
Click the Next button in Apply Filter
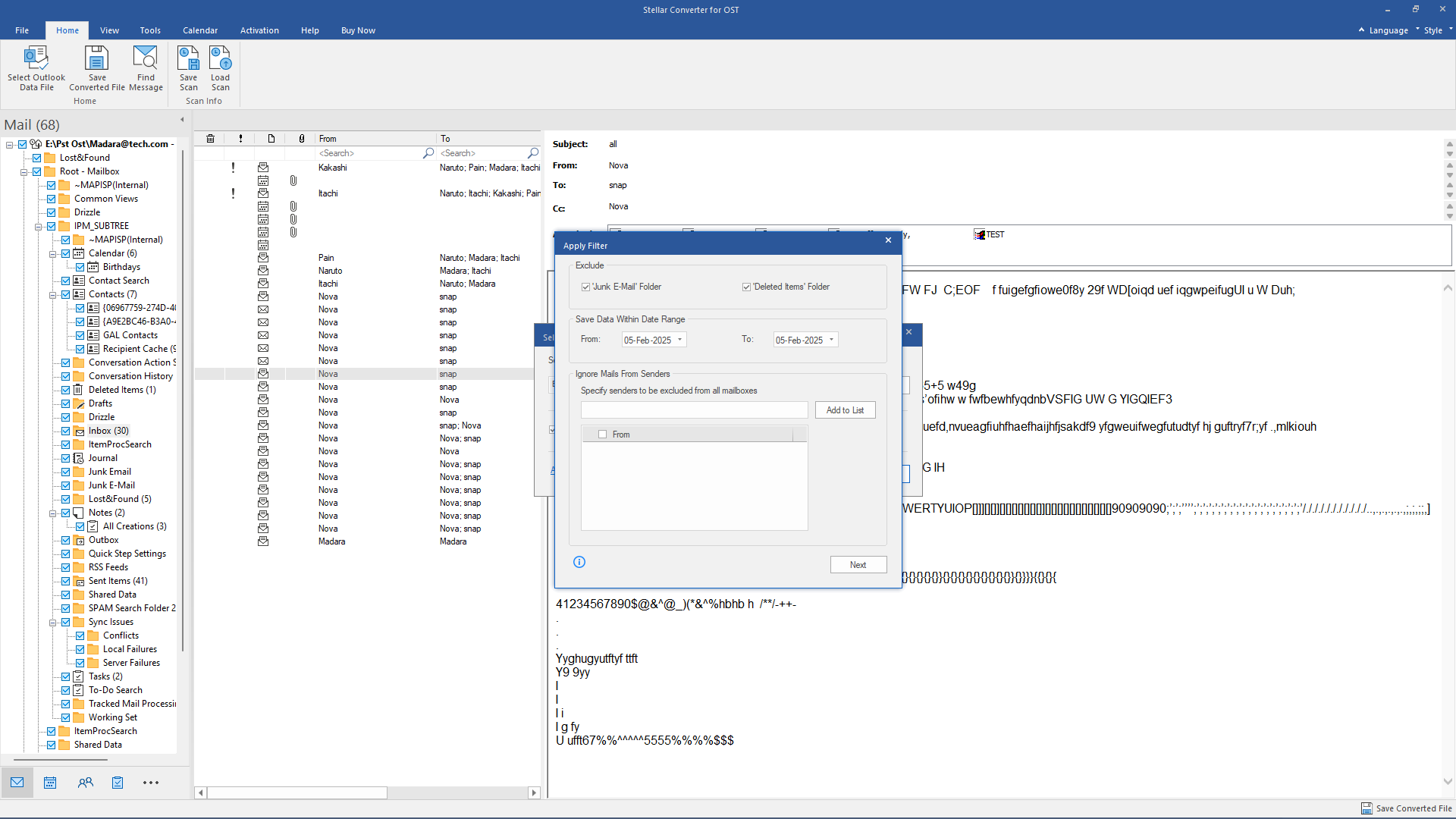point(858,565)
